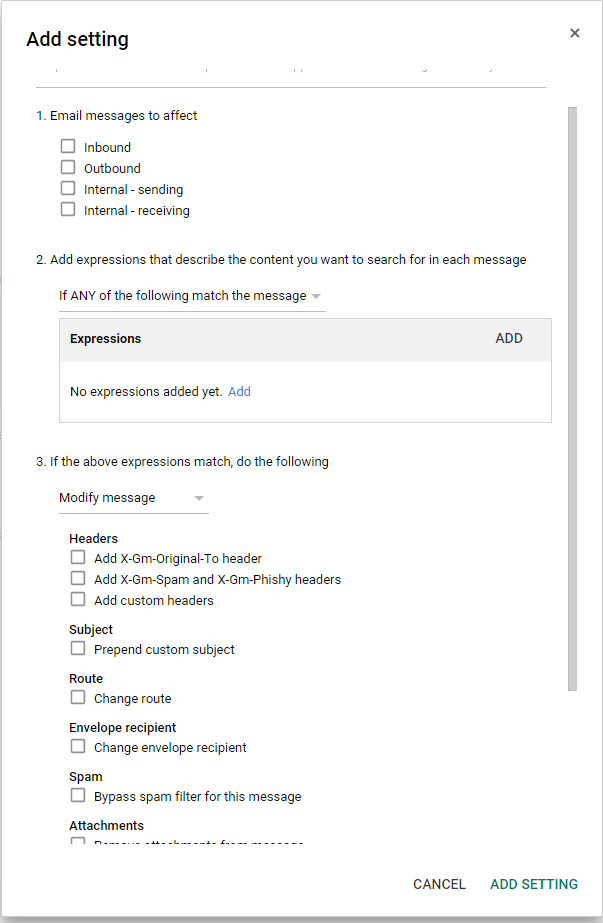Check Add X-Gm-Spam and X-Gm-Phishy headers
The image size is (603, 923).
click(x=78, y=579)
